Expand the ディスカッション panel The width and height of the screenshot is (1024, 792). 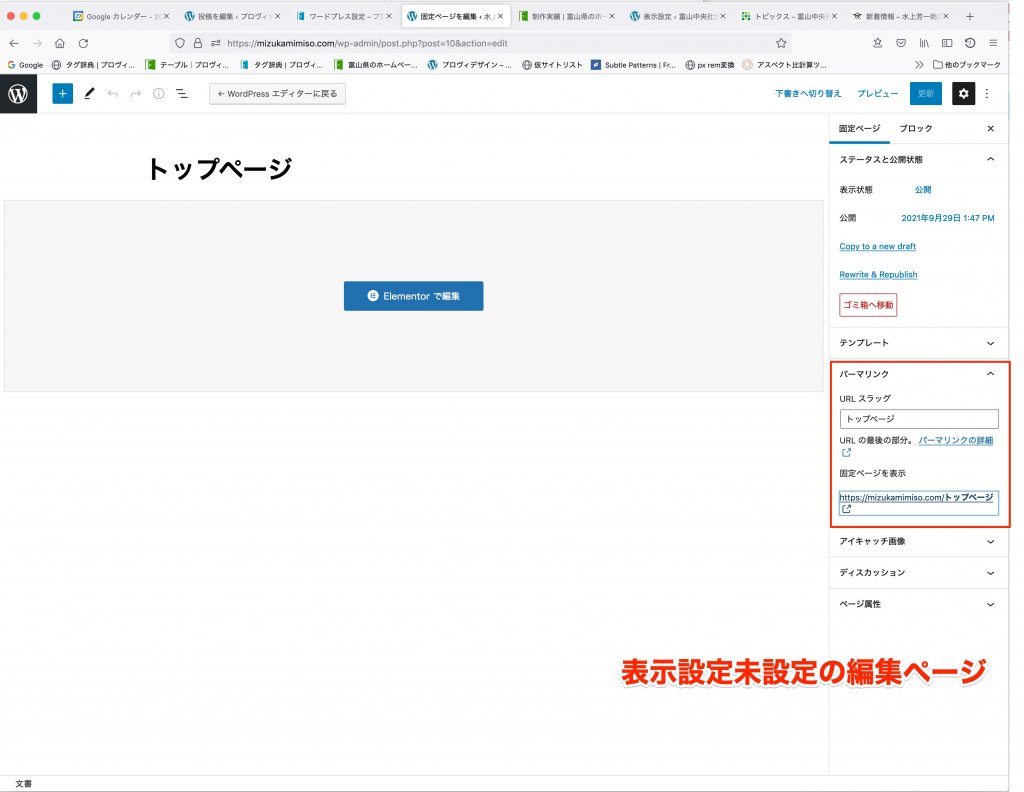[990, 573]
